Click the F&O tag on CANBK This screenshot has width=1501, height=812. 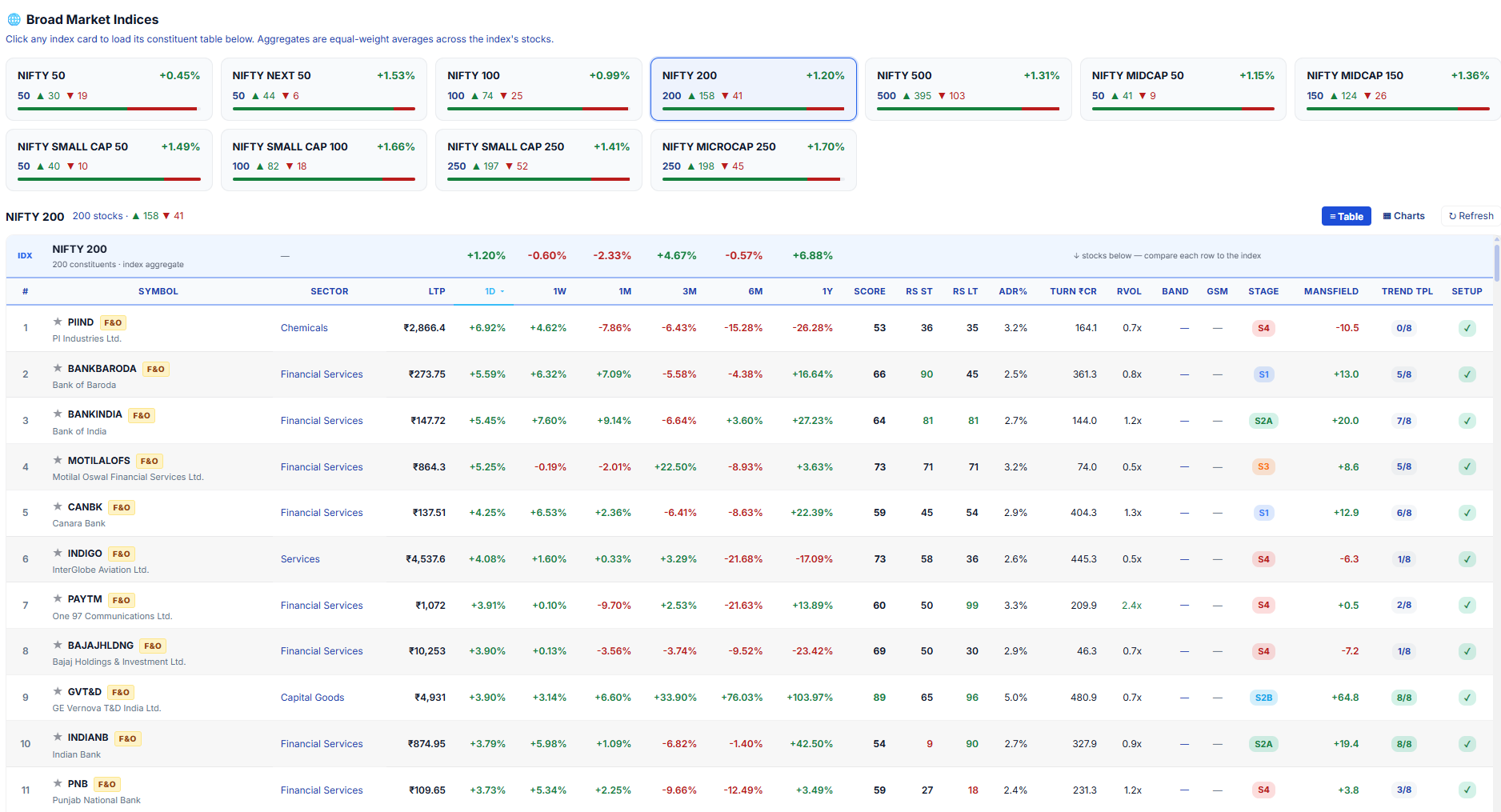[x=122, y=507]
